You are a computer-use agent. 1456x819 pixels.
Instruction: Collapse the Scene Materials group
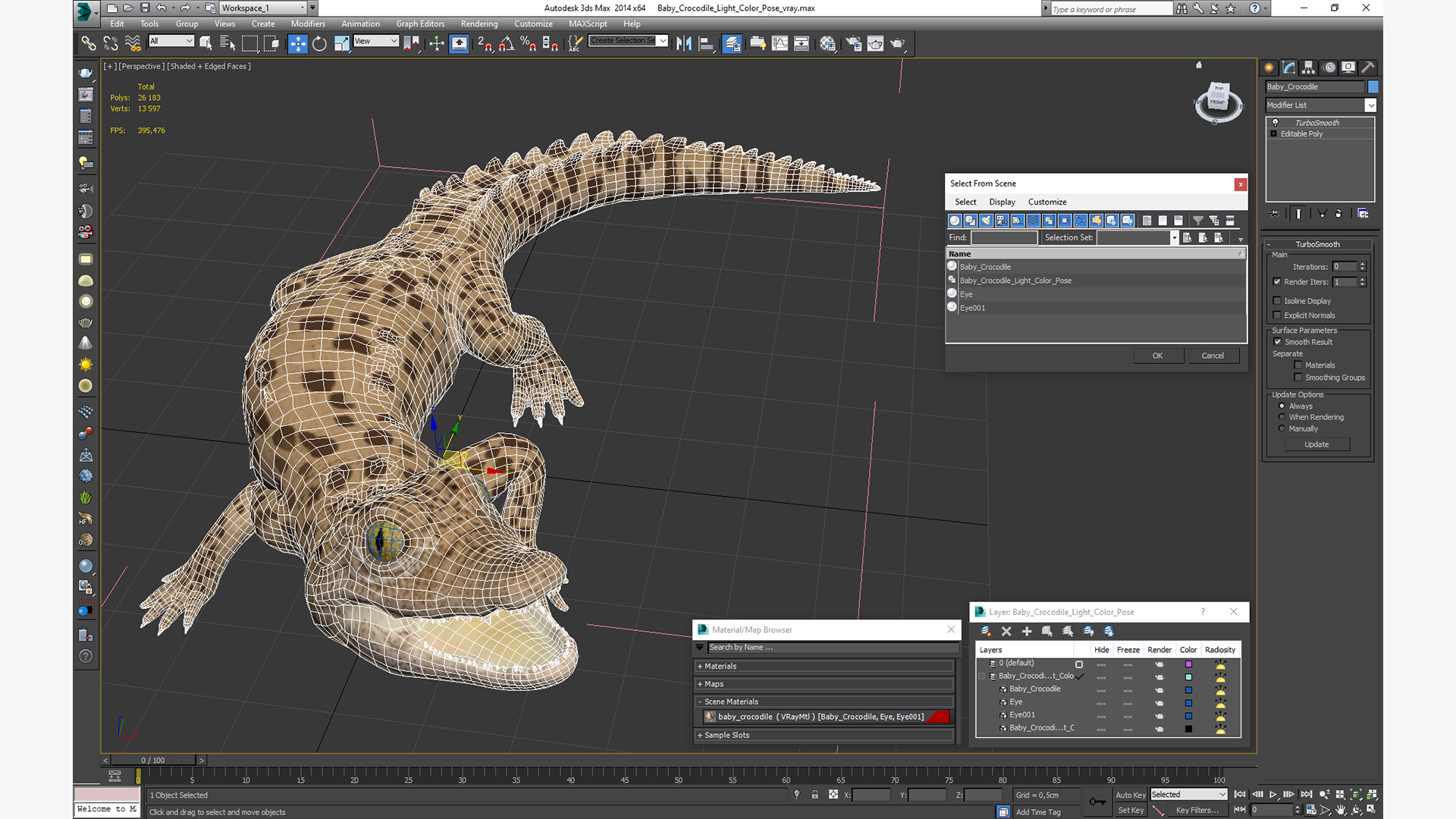point(824,701)
